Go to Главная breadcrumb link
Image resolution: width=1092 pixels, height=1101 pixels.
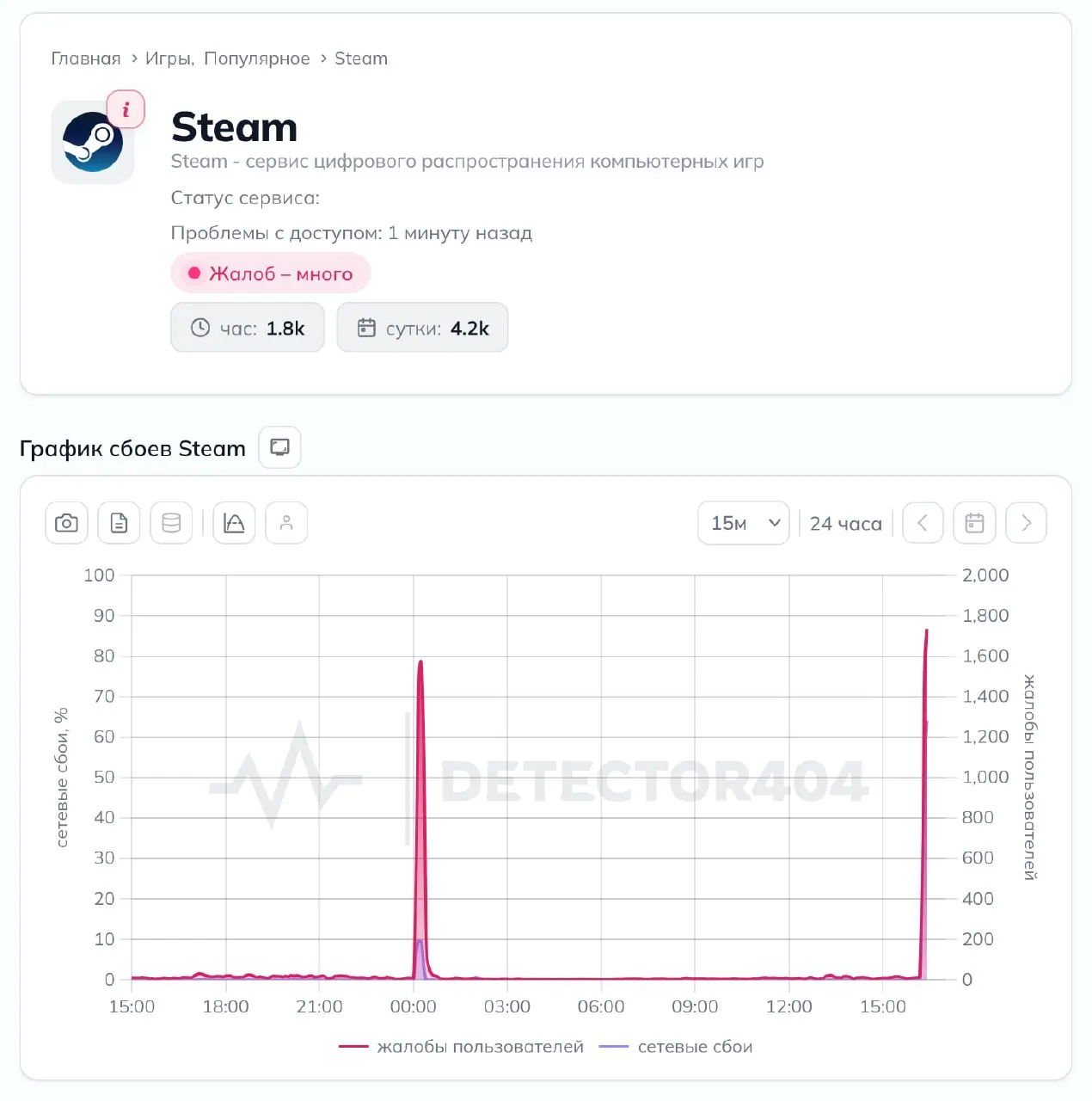coord(86,58)
